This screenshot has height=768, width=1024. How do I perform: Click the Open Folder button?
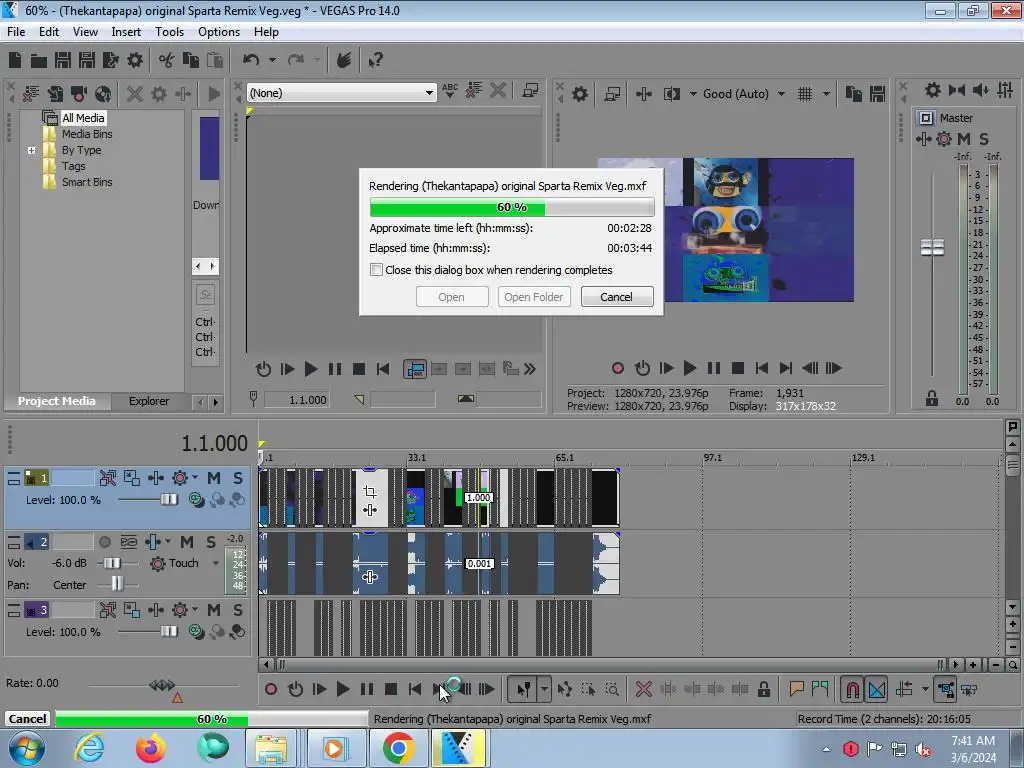tap(534, 296)
